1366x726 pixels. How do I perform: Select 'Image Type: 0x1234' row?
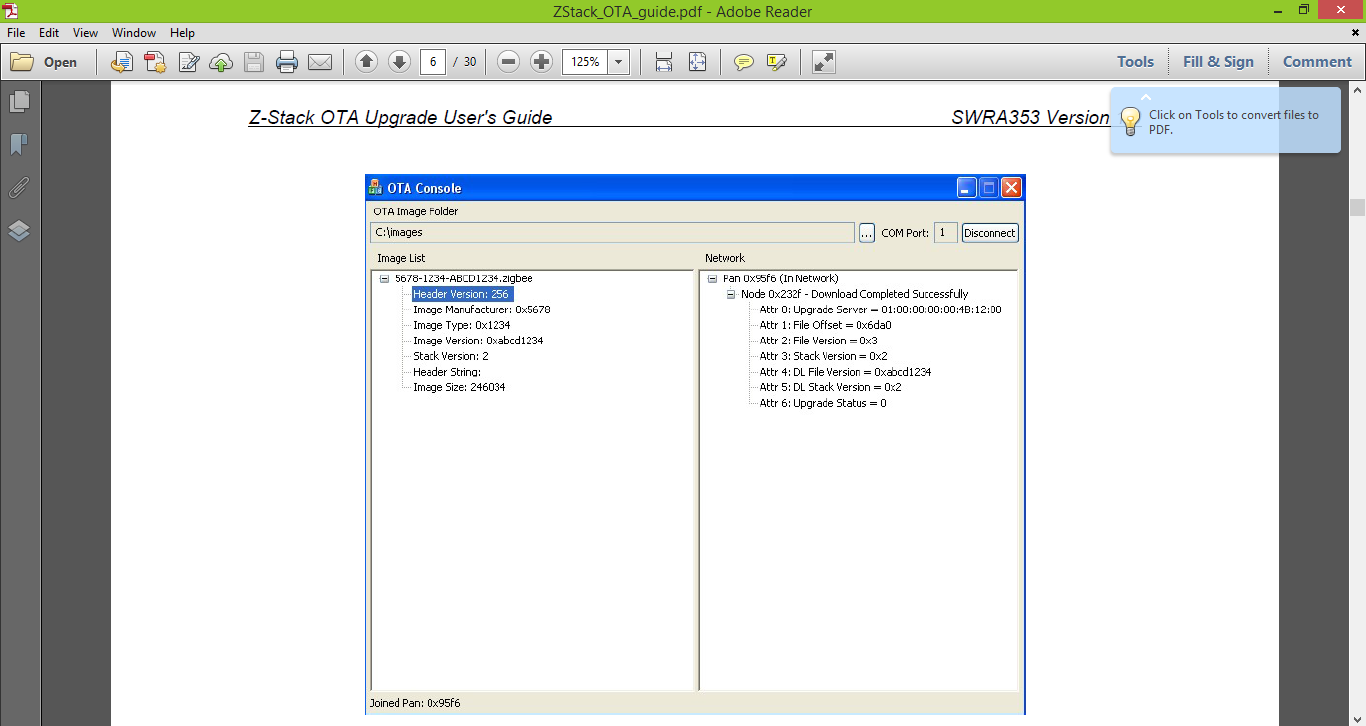click(x=462, y=325)
